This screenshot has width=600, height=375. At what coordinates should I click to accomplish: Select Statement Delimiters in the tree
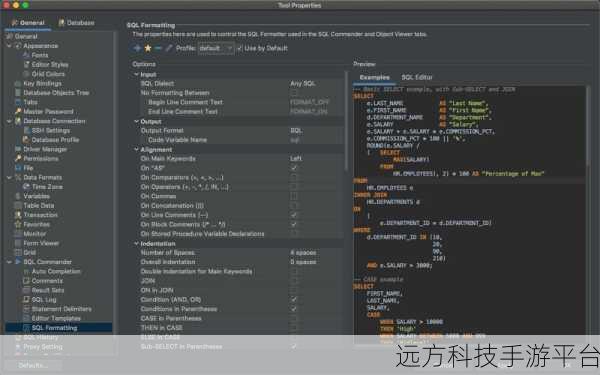coord(62,309)
